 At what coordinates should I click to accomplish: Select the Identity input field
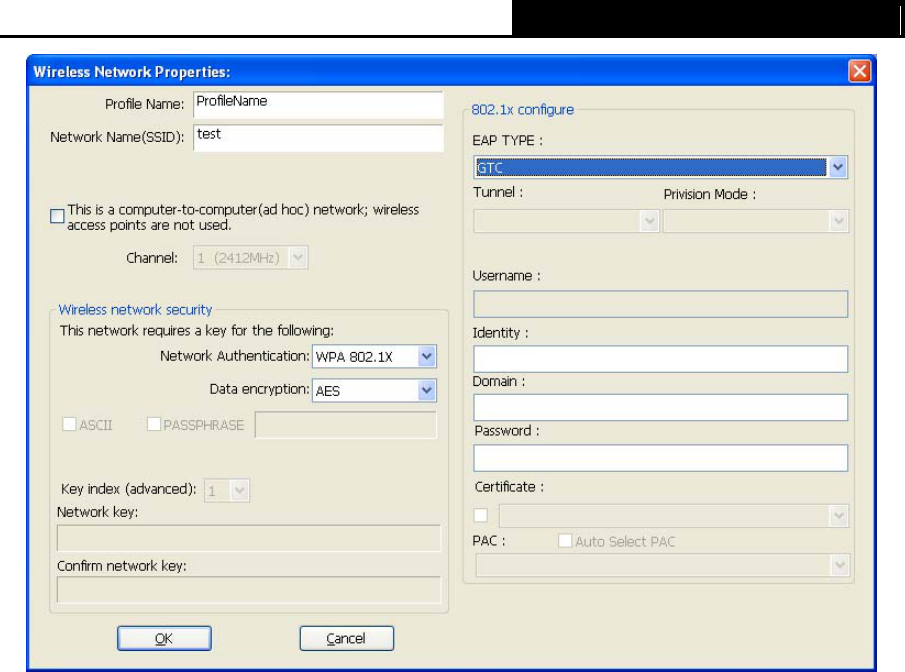660,359
